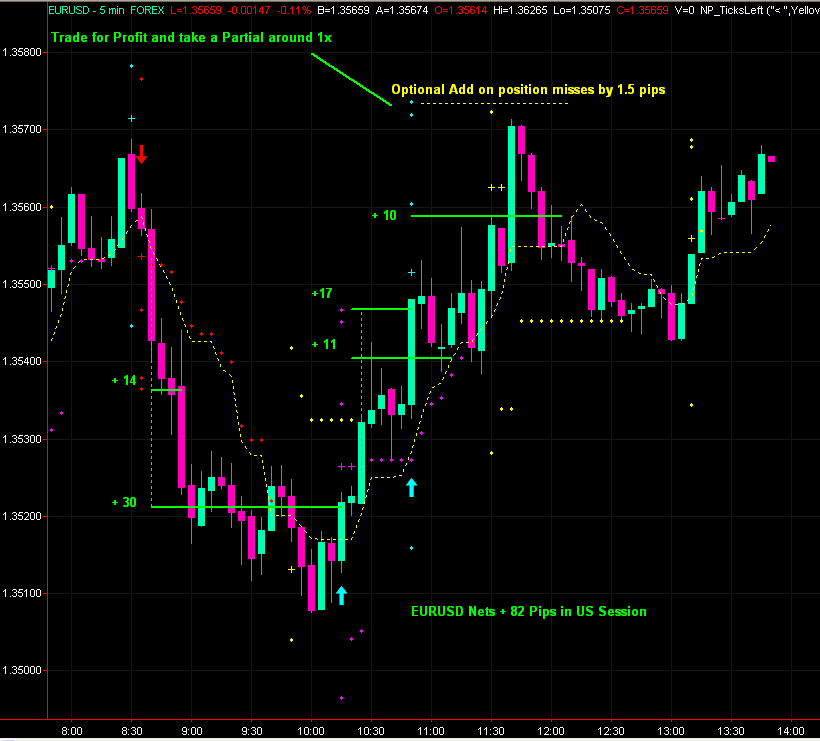The width and height of the screenshot is (820, 741).
Task: Click the 1.35600 price axis label
Action: (x=22, y=207)
